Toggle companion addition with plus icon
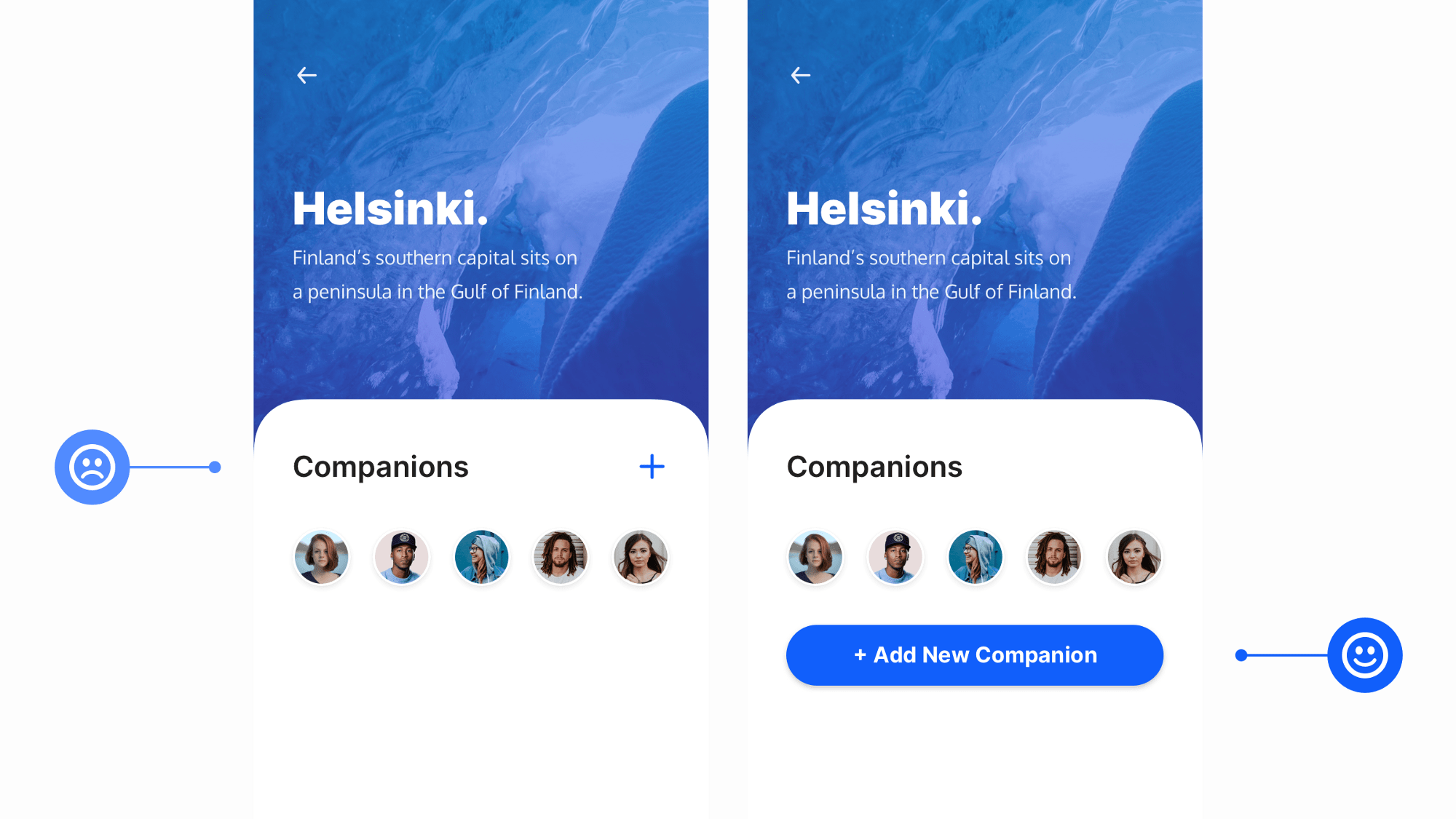 (x=651, y=466)
